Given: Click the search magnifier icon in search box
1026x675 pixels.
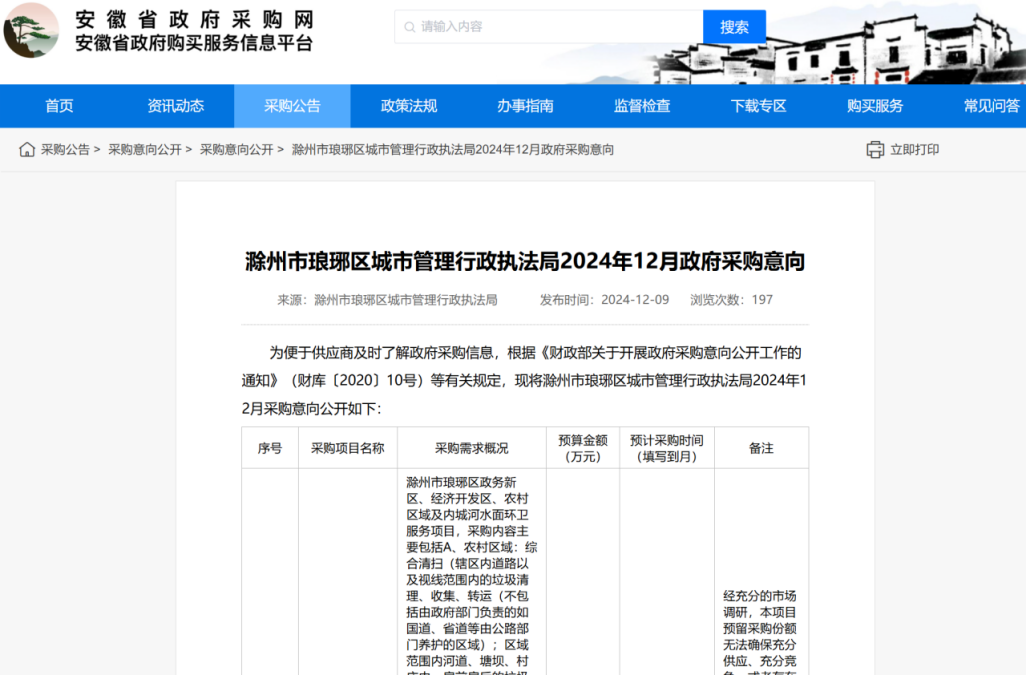Looking at the screenshot, I should coord(410,27).
